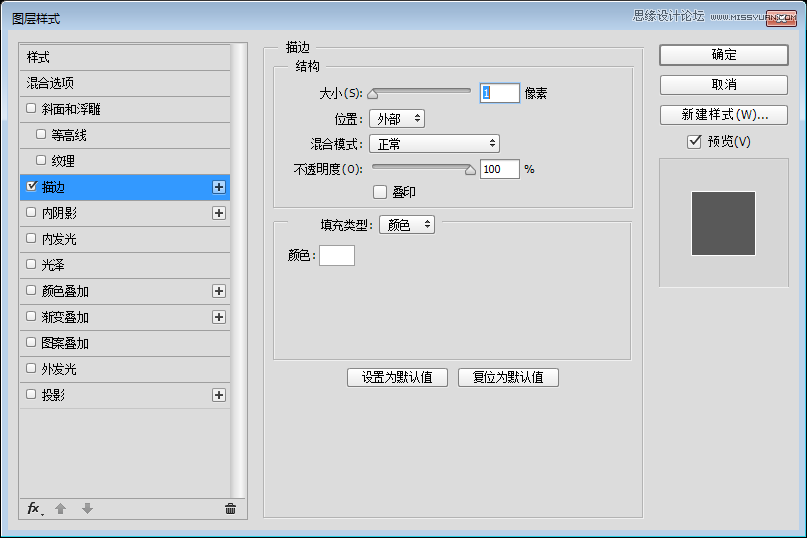Open 图案叠加 settings row
The height and width of the screenshot is (538, 807).
(125, 343)
